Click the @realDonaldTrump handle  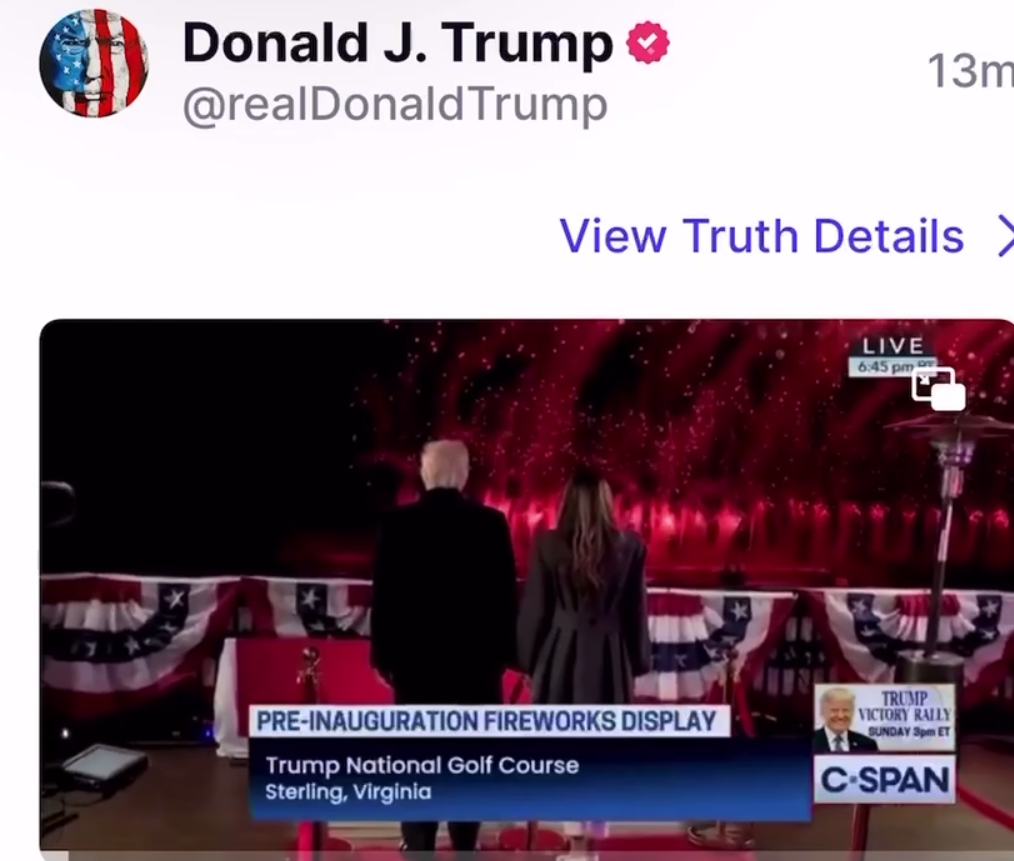point(395,105)
